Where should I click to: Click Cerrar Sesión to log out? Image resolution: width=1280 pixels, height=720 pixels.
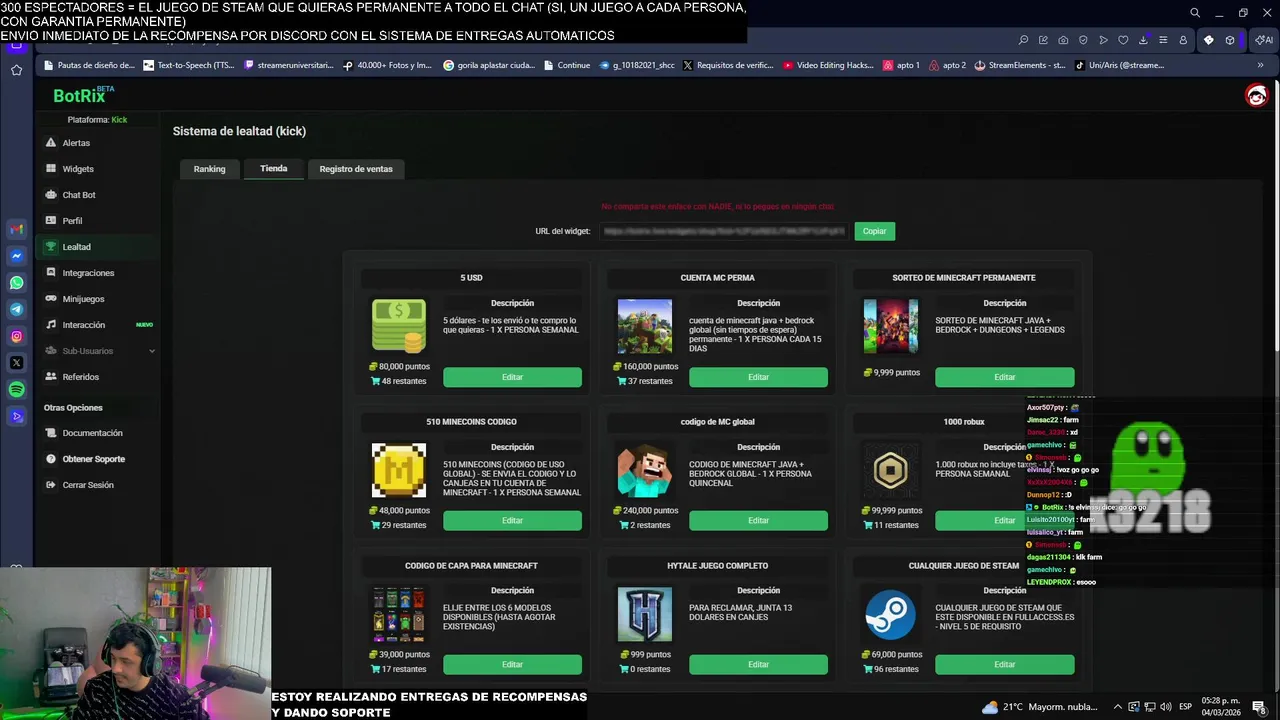pyautogui.click(x=88, y=485)
